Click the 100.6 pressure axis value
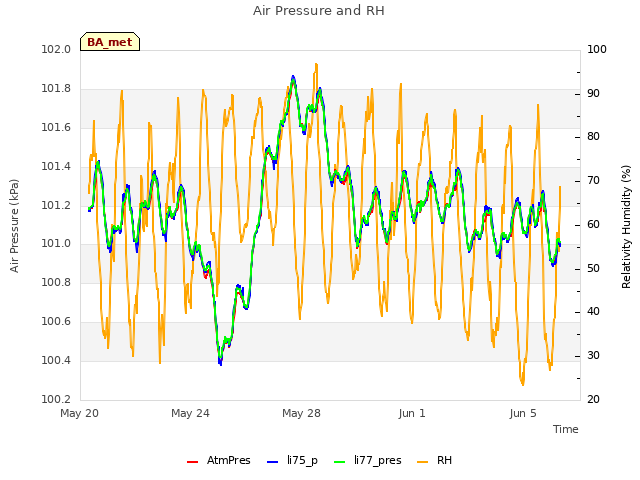The image size is (640, 480). click(56, 322)
